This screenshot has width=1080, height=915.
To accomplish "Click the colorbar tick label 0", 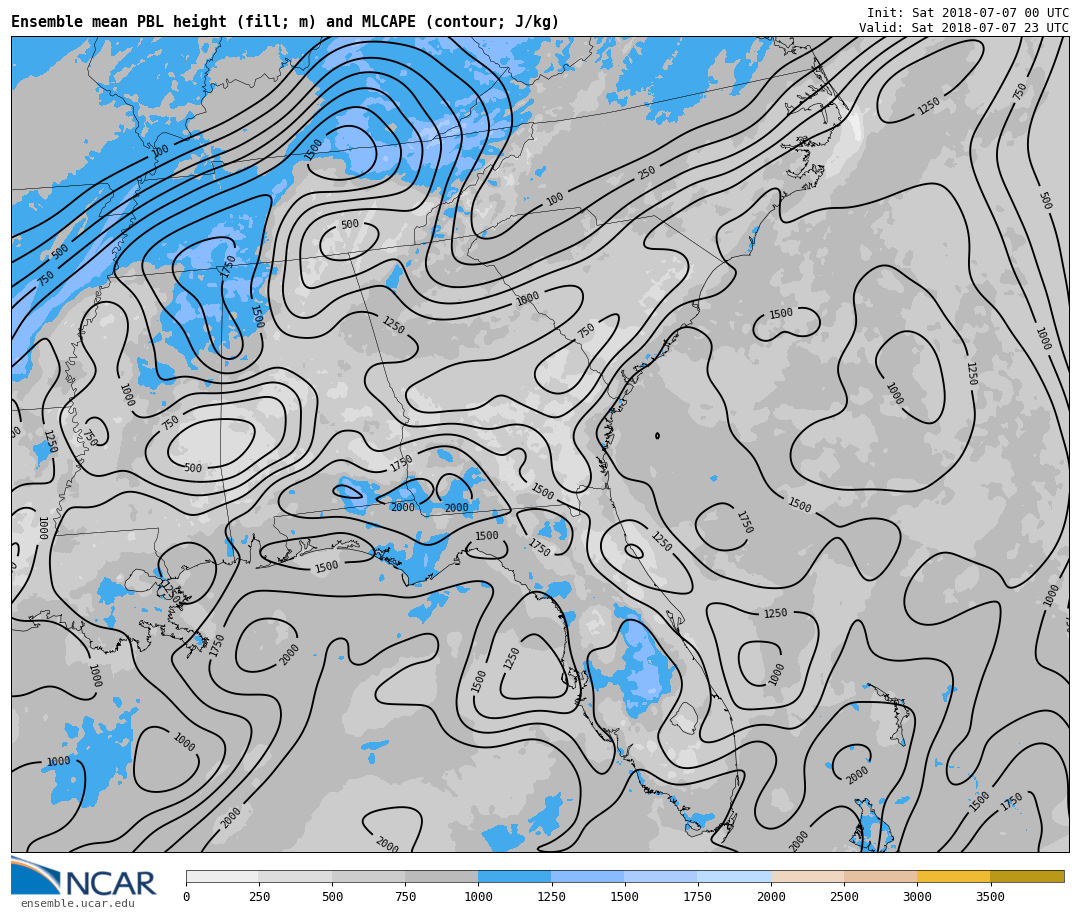I will [186, 897].
